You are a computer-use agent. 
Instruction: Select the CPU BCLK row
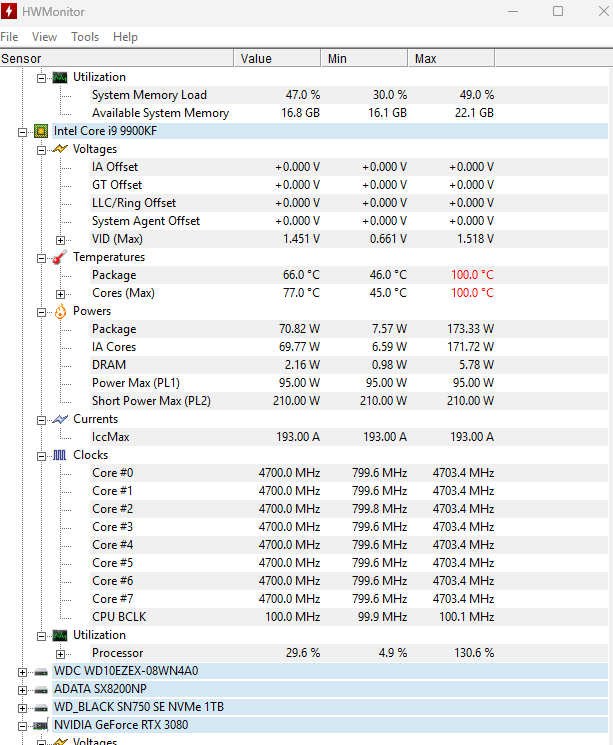[349, 617]
